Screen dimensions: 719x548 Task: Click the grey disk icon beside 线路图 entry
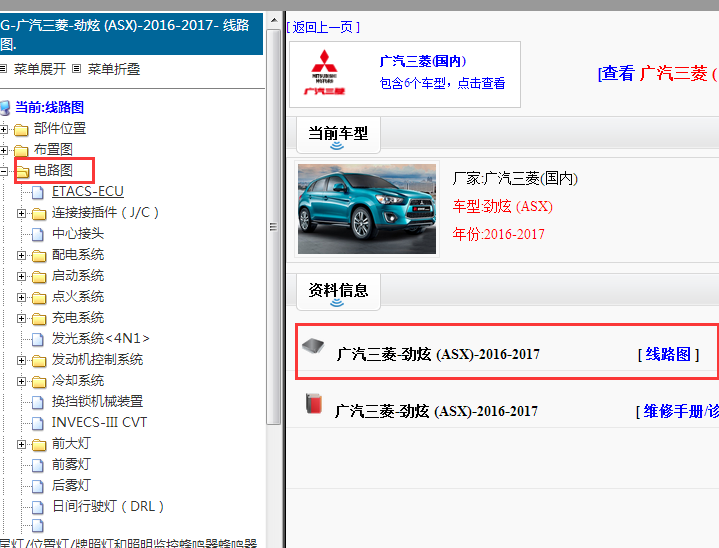coord(313,346)
